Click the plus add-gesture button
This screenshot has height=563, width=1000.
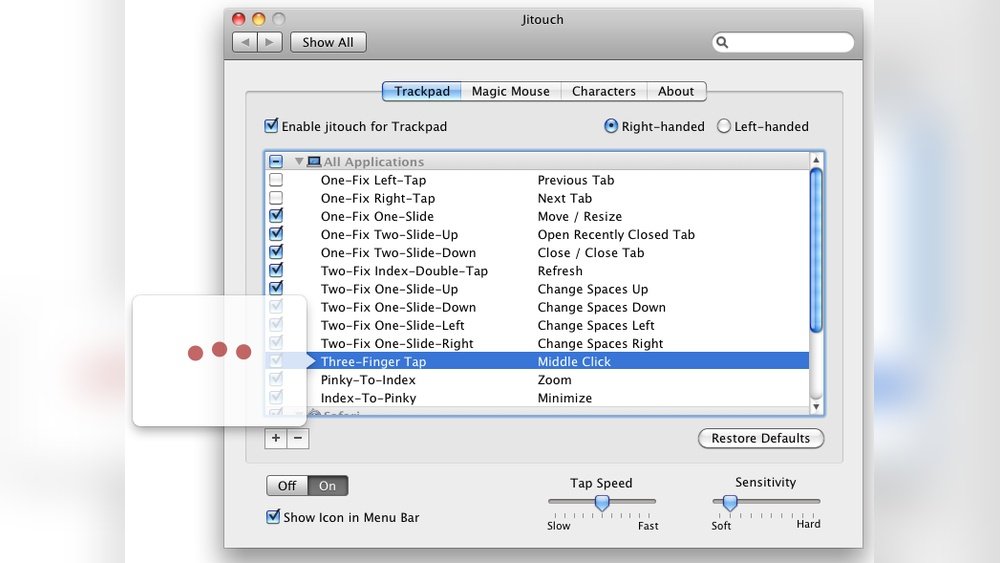click(276, 438)
